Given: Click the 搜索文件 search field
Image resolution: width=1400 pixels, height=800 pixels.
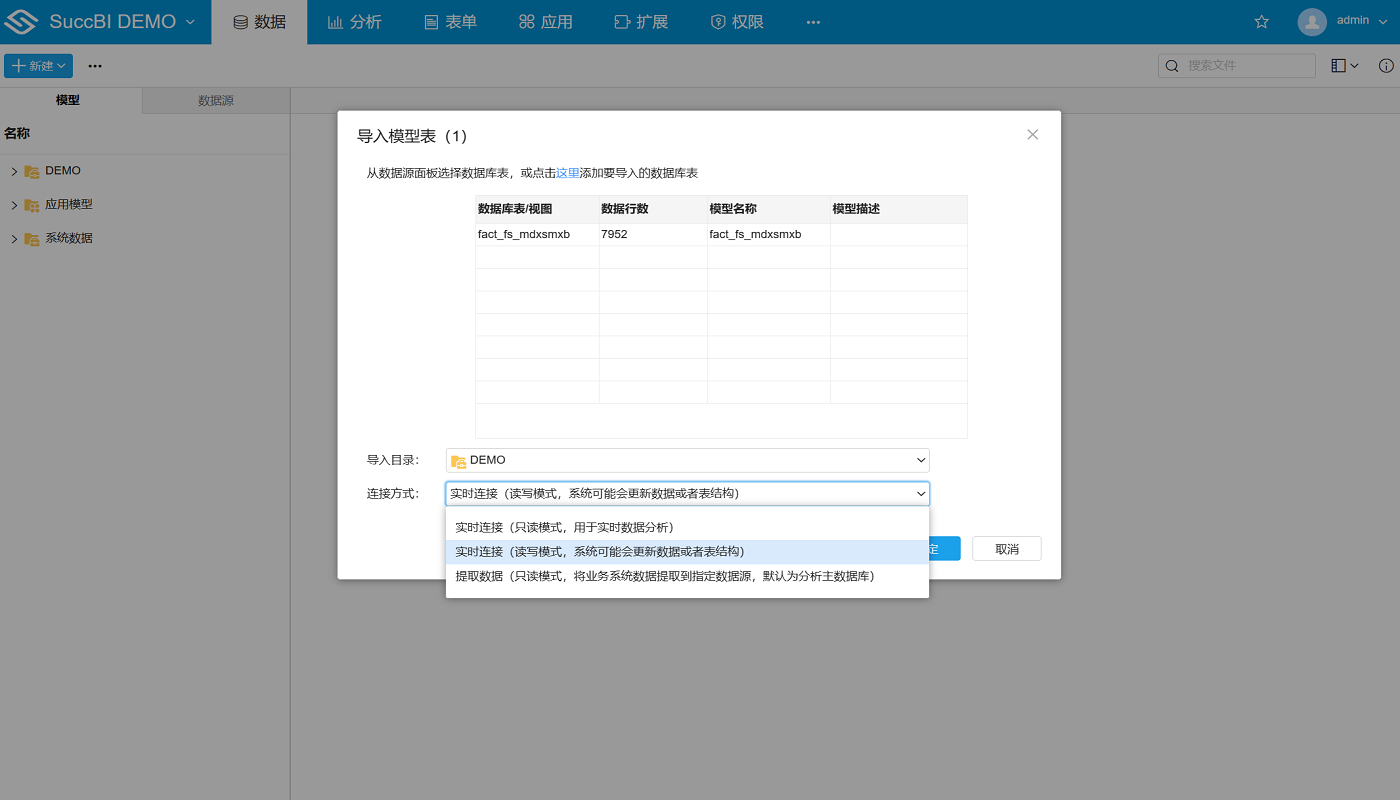Looking at the screenshot, I should (1246, 66).
